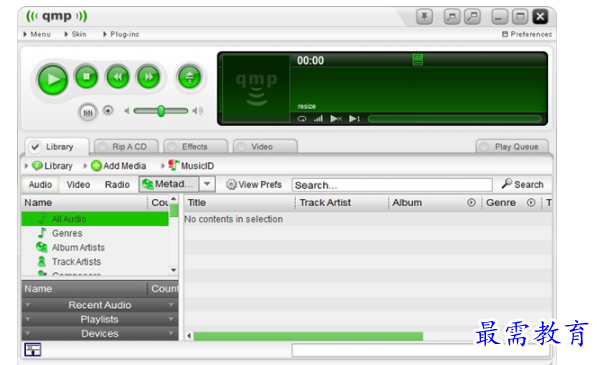Viewport: 597px width, 365px height.
Task: Click the second music note mode button
Action: tap(472, 16)
